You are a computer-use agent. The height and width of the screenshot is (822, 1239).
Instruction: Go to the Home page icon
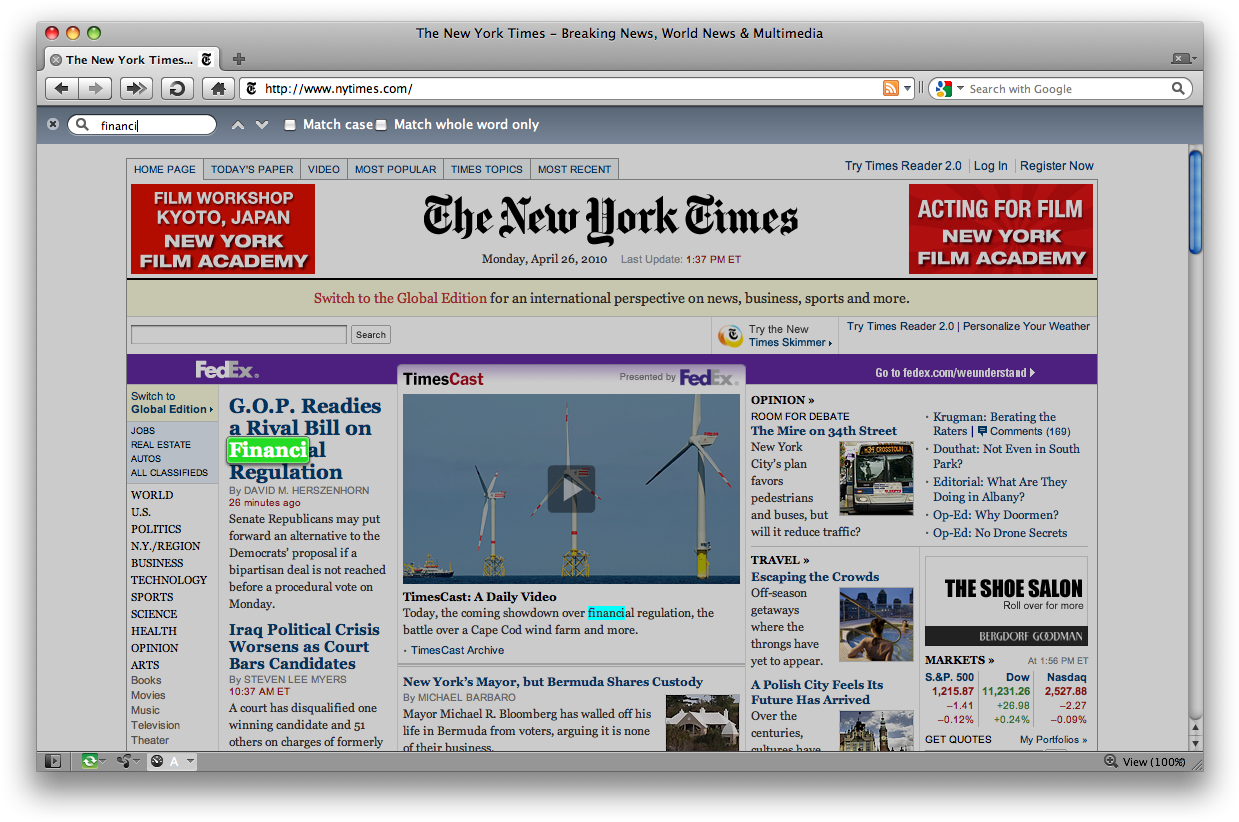click(218, 89)
